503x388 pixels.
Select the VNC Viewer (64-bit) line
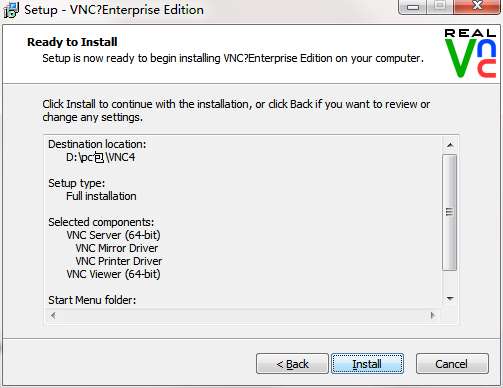point(113,274)
